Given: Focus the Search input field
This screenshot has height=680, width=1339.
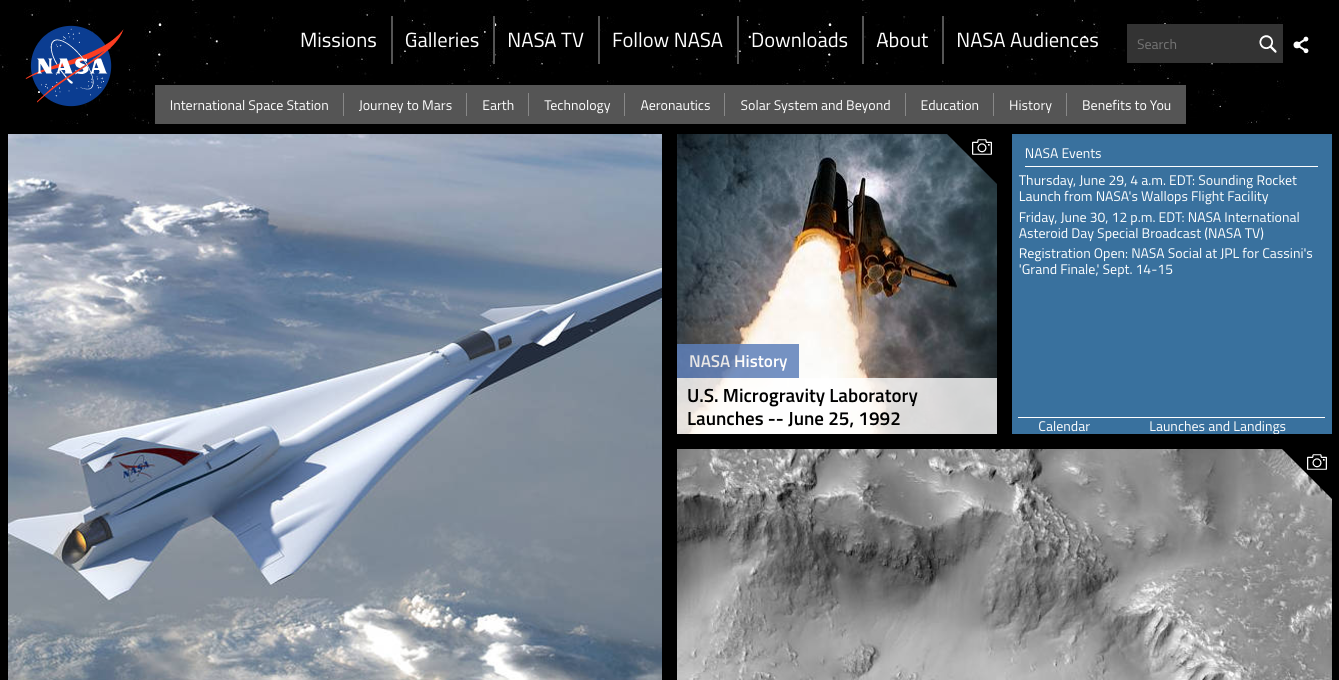Looking at the screenshot, I should coord(1190,44).
